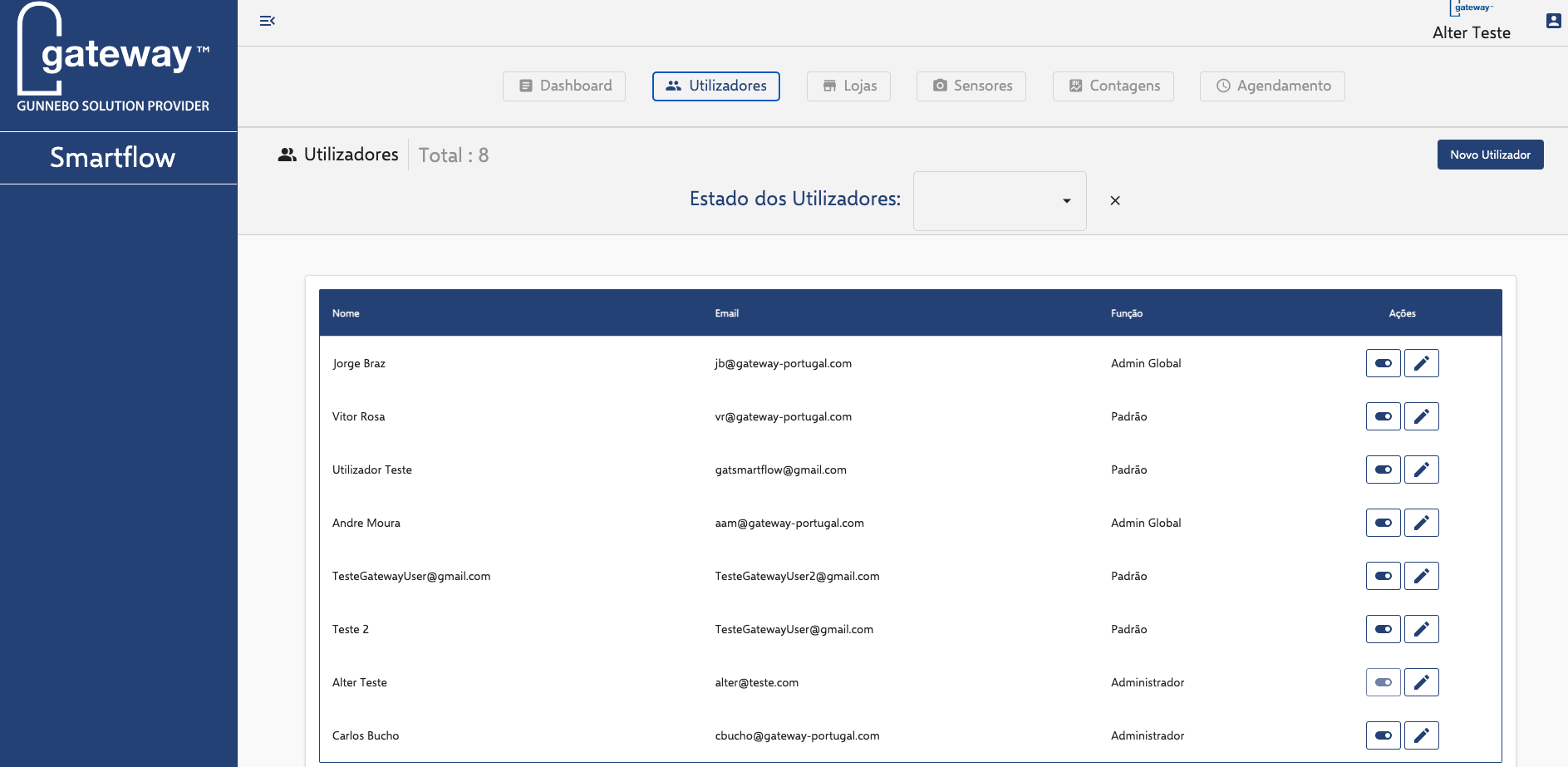Edit the Teste 2 user
Viewport: 1568px width, 767px height.
click(1421, 629)
